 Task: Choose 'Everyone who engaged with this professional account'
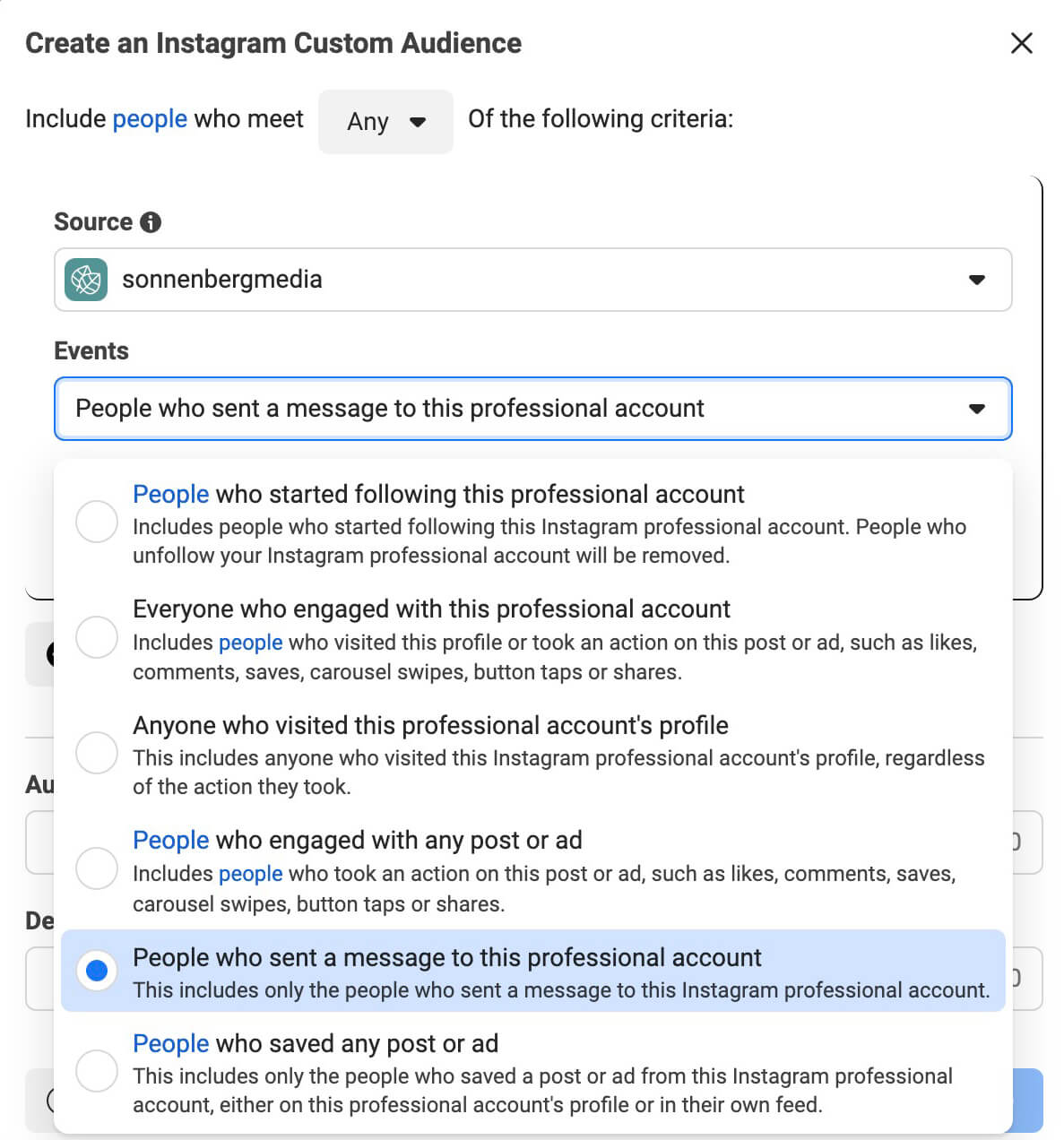431,609
